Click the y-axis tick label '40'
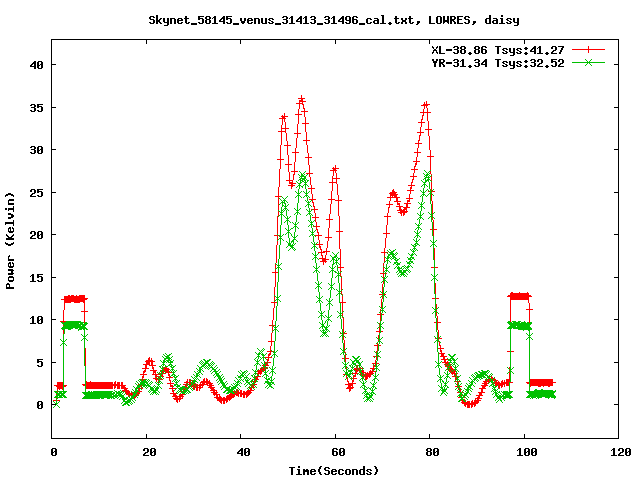 (x=37, y=65)
